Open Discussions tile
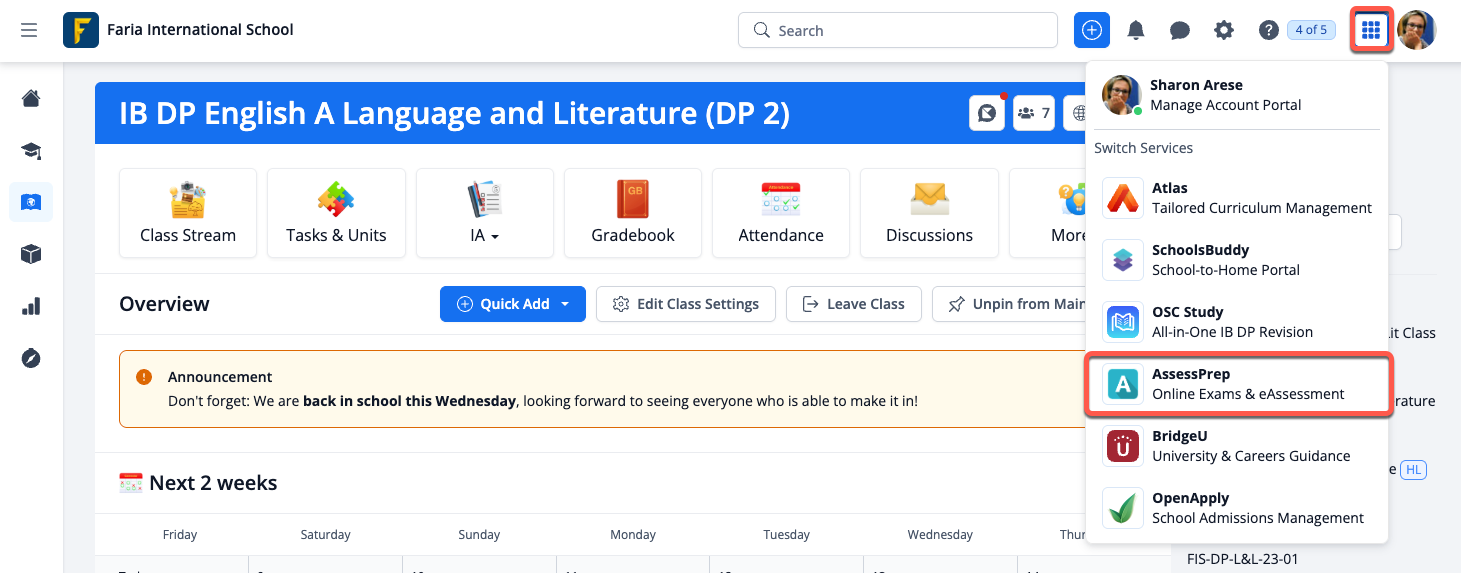The image size is (1461, 573). click(x=929, y=213)
